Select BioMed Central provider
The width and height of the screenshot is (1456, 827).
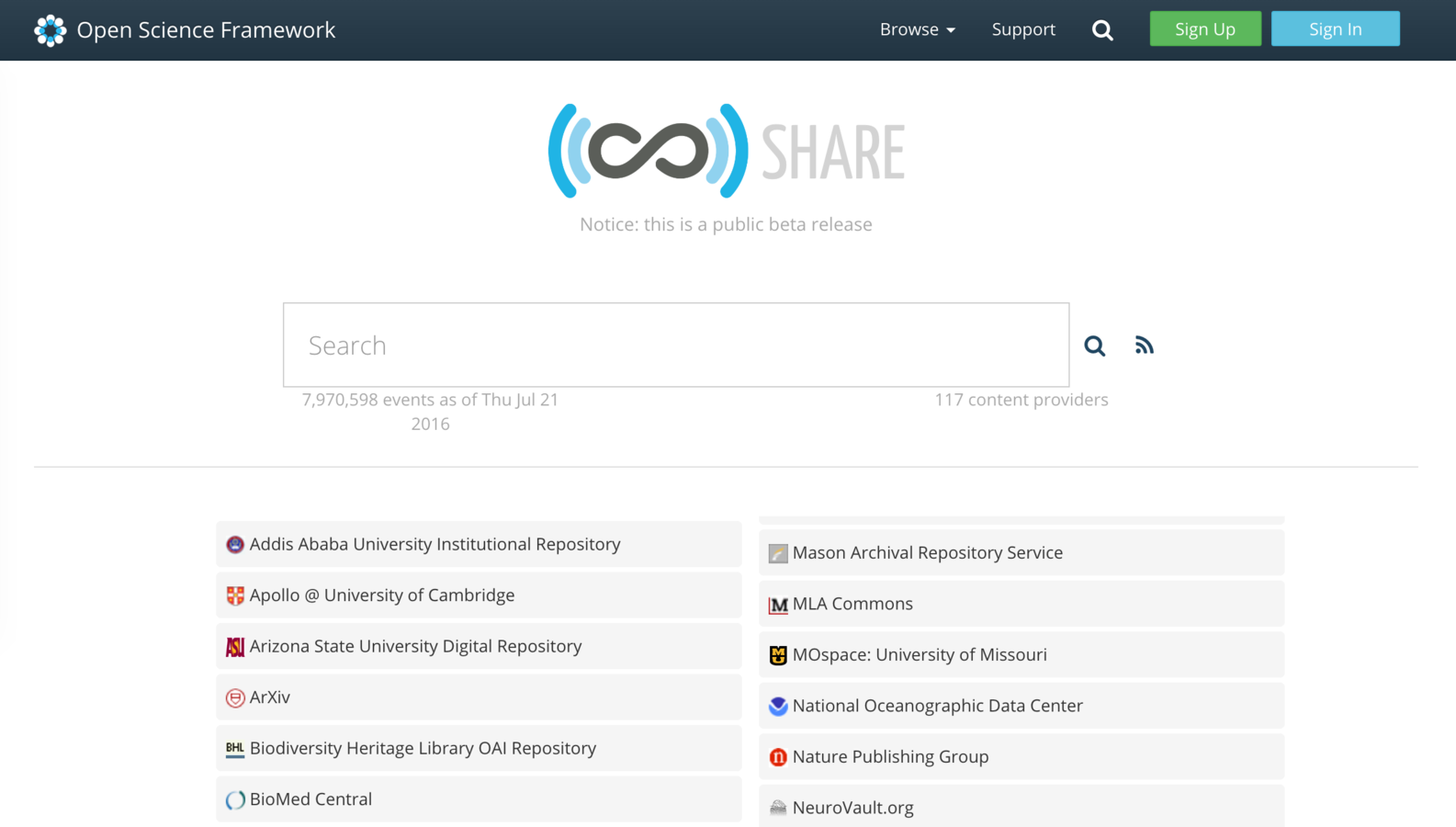[x=479, y=799]
